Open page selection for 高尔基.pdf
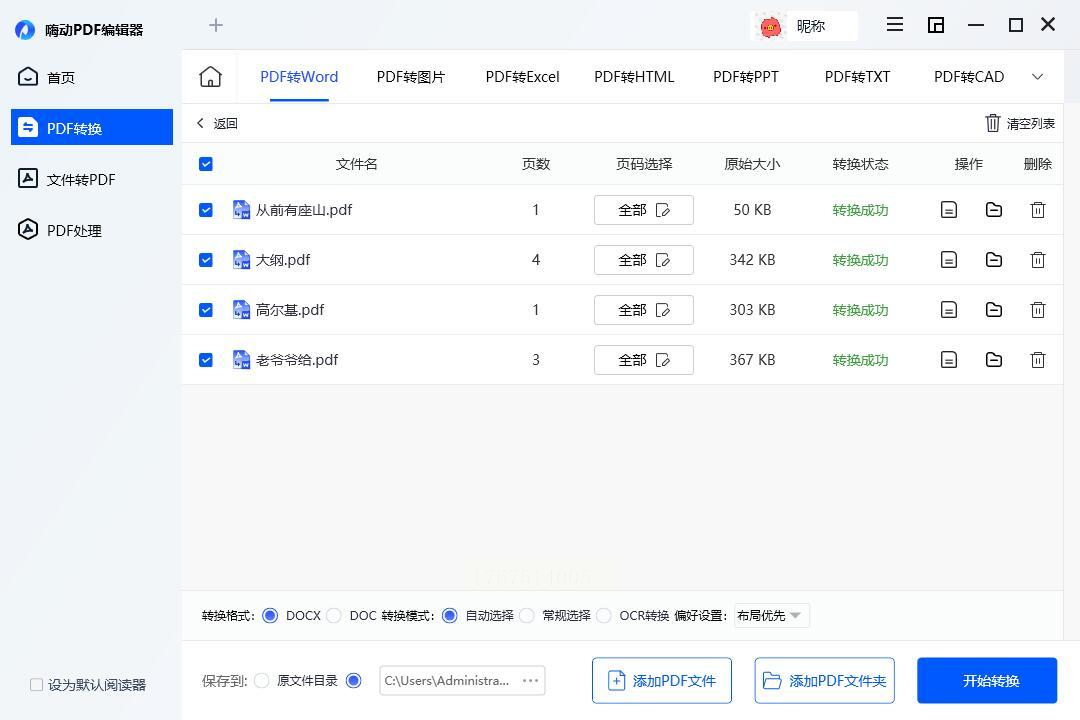Screen dimensions: 1080x720 (643, 310)
